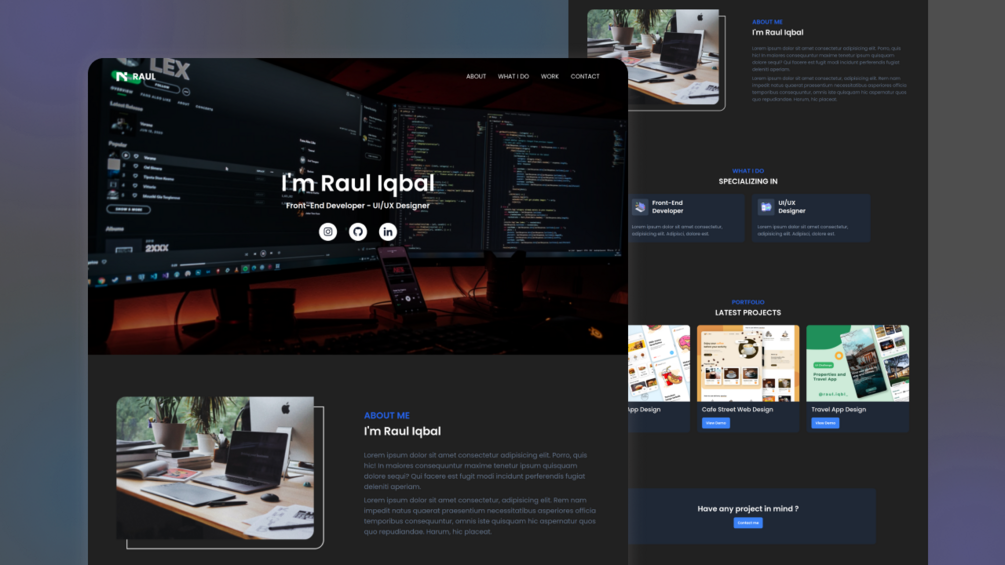Click the small "ABOUT ME" label in right preview
Viewport: 1005px width, 565px height.
click(x=767, y=22)
